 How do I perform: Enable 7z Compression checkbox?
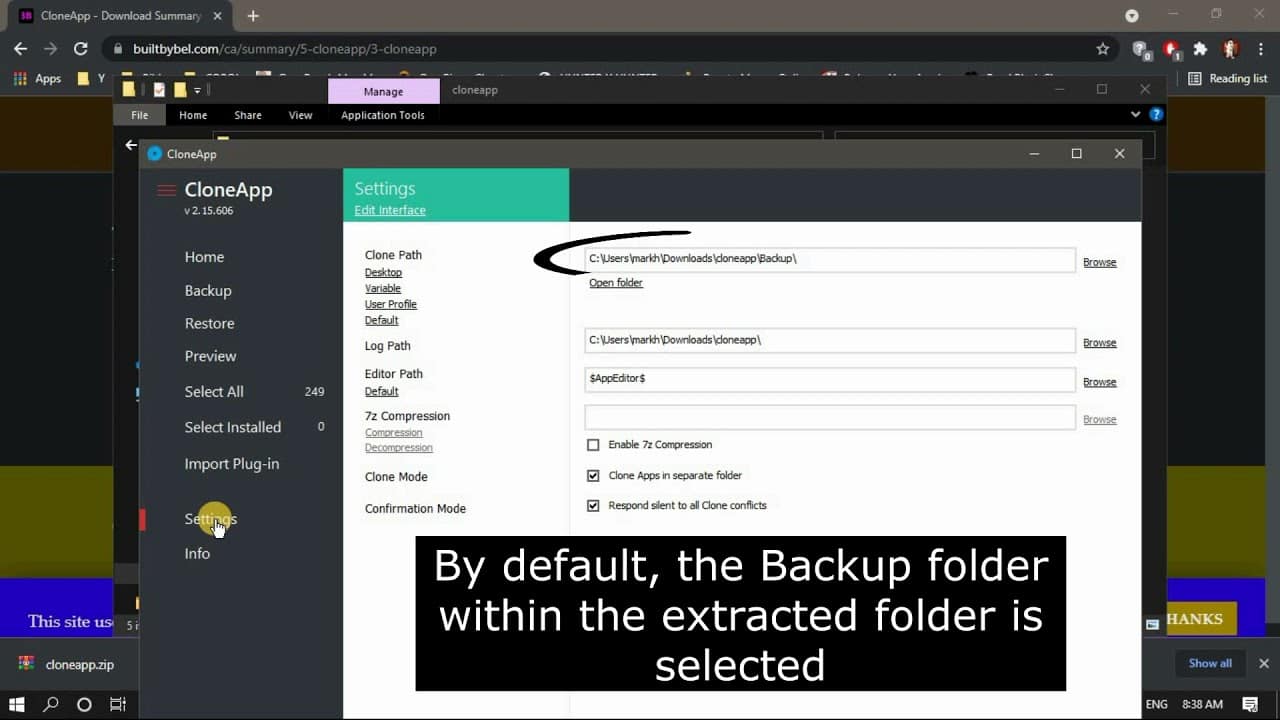(593, 445)
